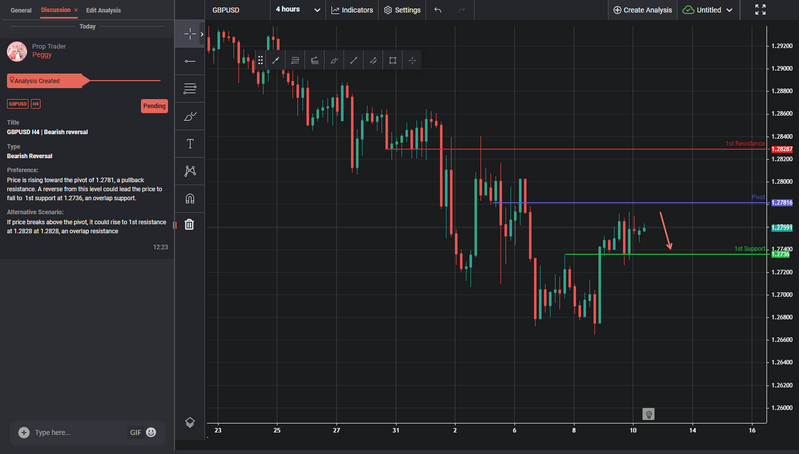This screenshot has height=454, width=801.
Task: Toggle fullscreen chart view
Action: [x=760, y=10]
